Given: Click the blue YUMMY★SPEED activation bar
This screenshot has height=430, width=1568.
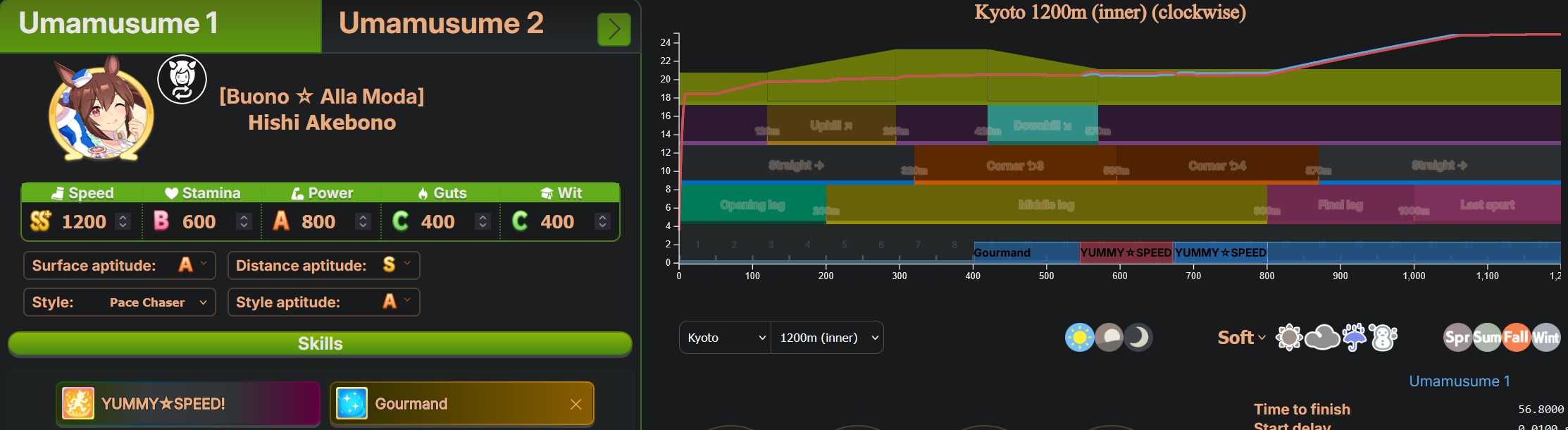Looking at the screenshot, I should [x=1220, y=252].
